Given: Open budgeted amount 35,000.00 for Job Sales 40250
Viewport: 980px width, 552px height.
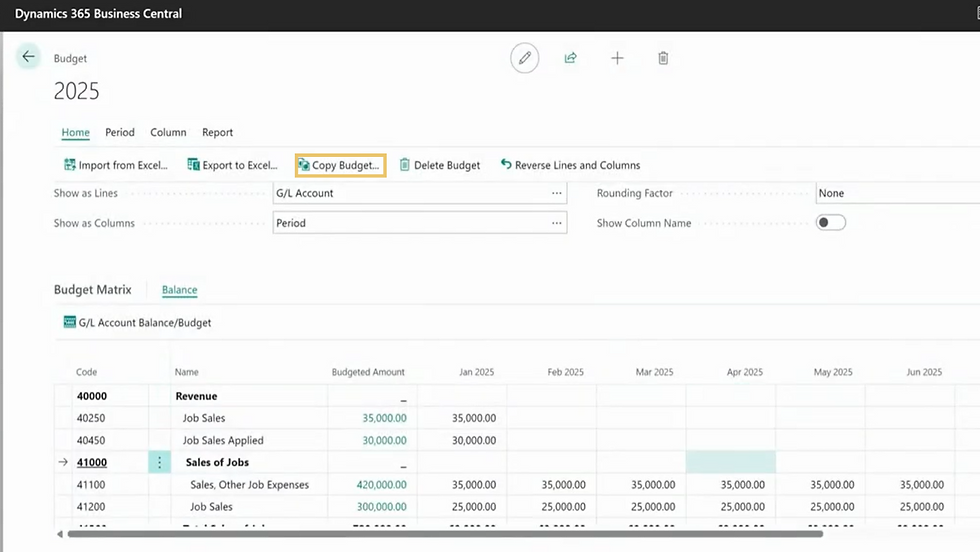Looking at the screenshot, I should click(x=384, y=418).
